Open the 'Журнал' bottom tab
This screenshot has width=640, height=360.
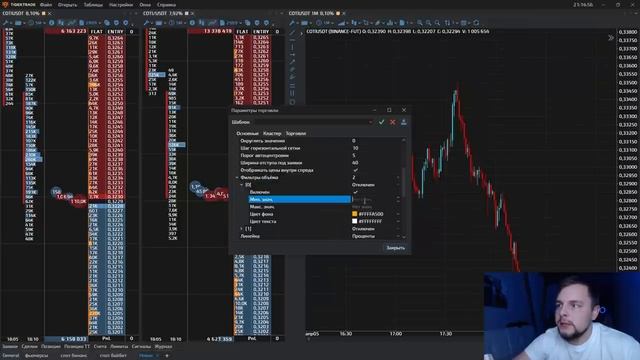(163, 347)
